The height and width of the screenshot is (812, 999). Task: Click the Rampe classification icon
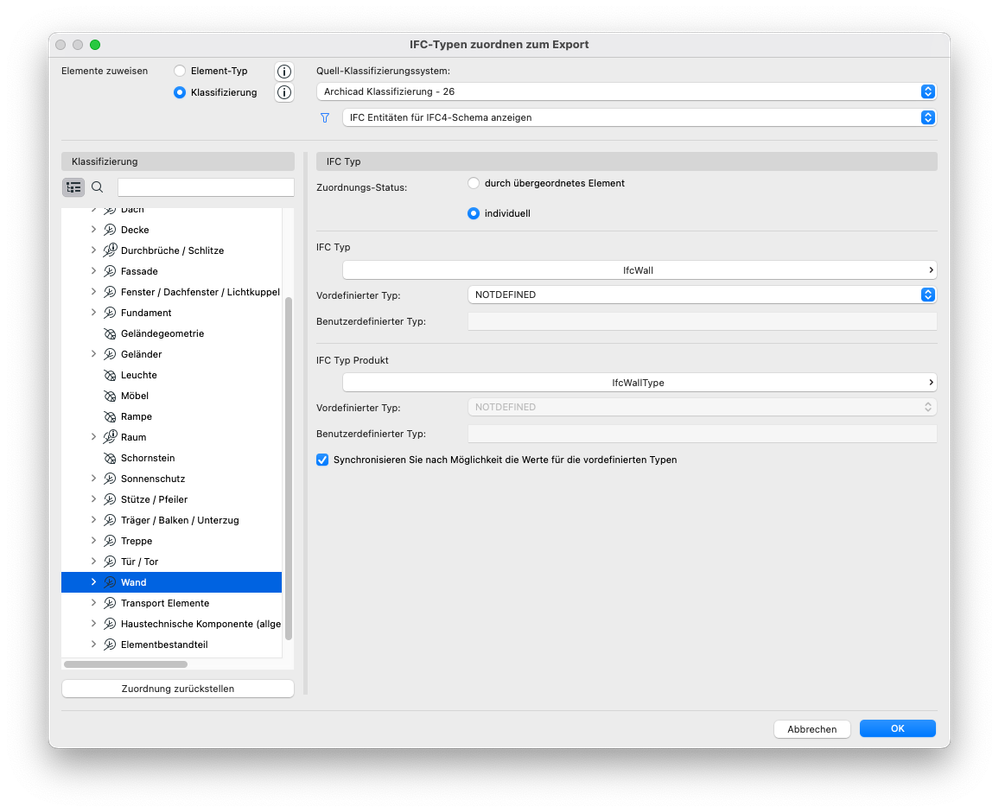110,417
